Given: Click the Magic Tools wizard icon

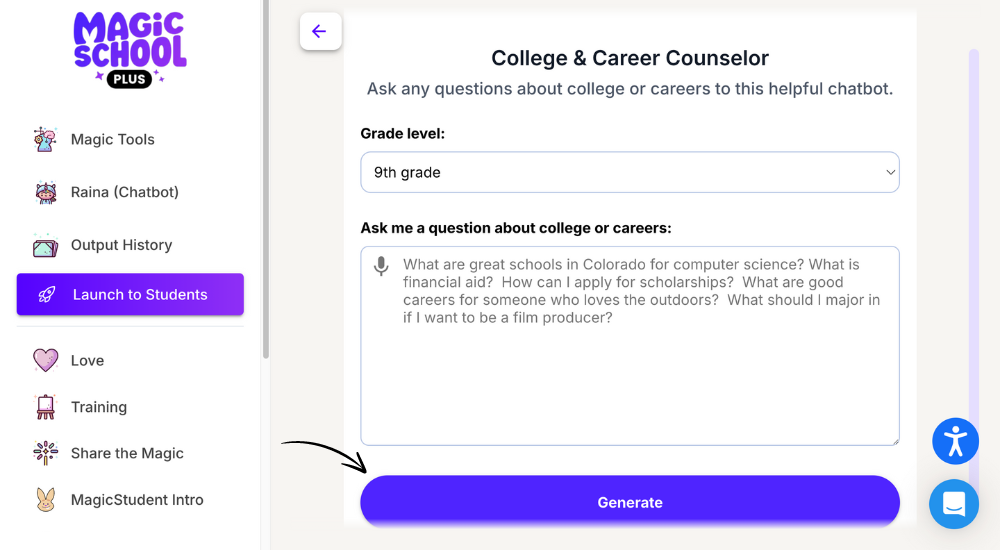Looking at the screenshot, I should [x=45, y=139].
